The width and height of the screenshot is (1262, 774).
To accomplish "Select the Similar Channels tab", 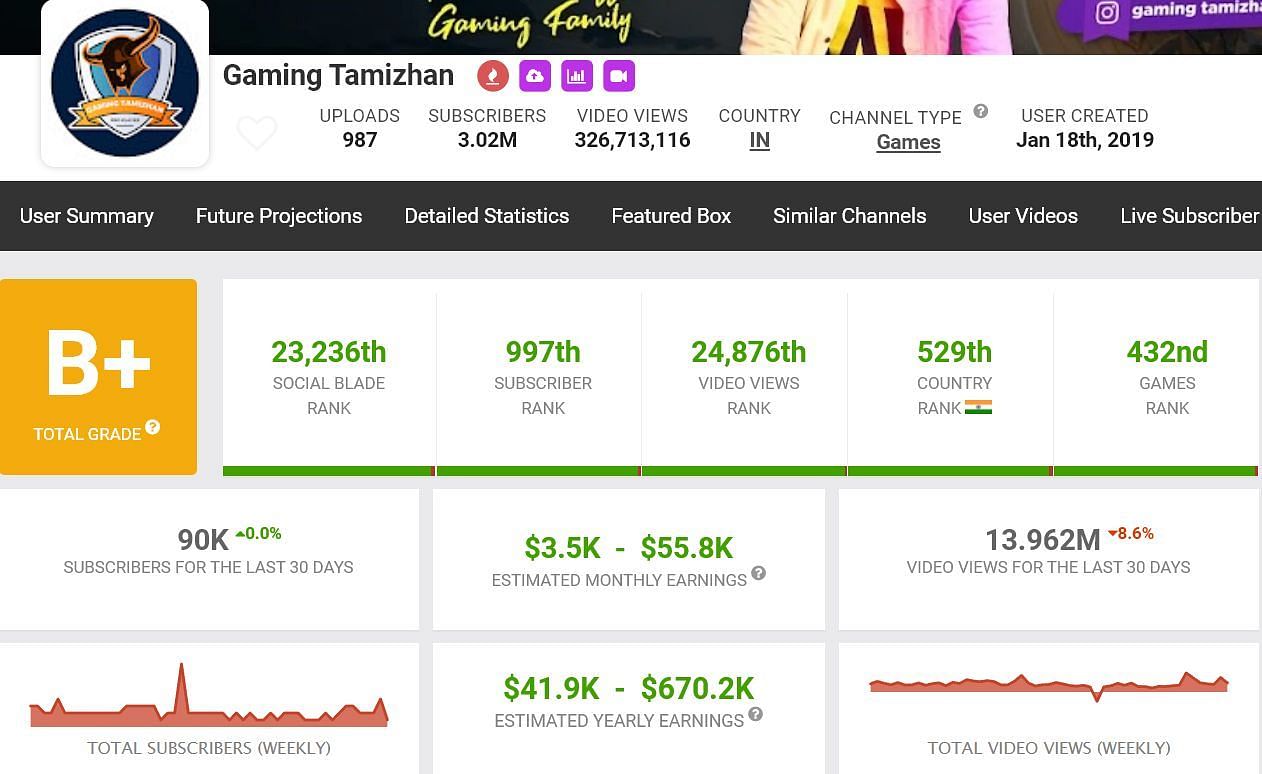I will coord(850,216).
